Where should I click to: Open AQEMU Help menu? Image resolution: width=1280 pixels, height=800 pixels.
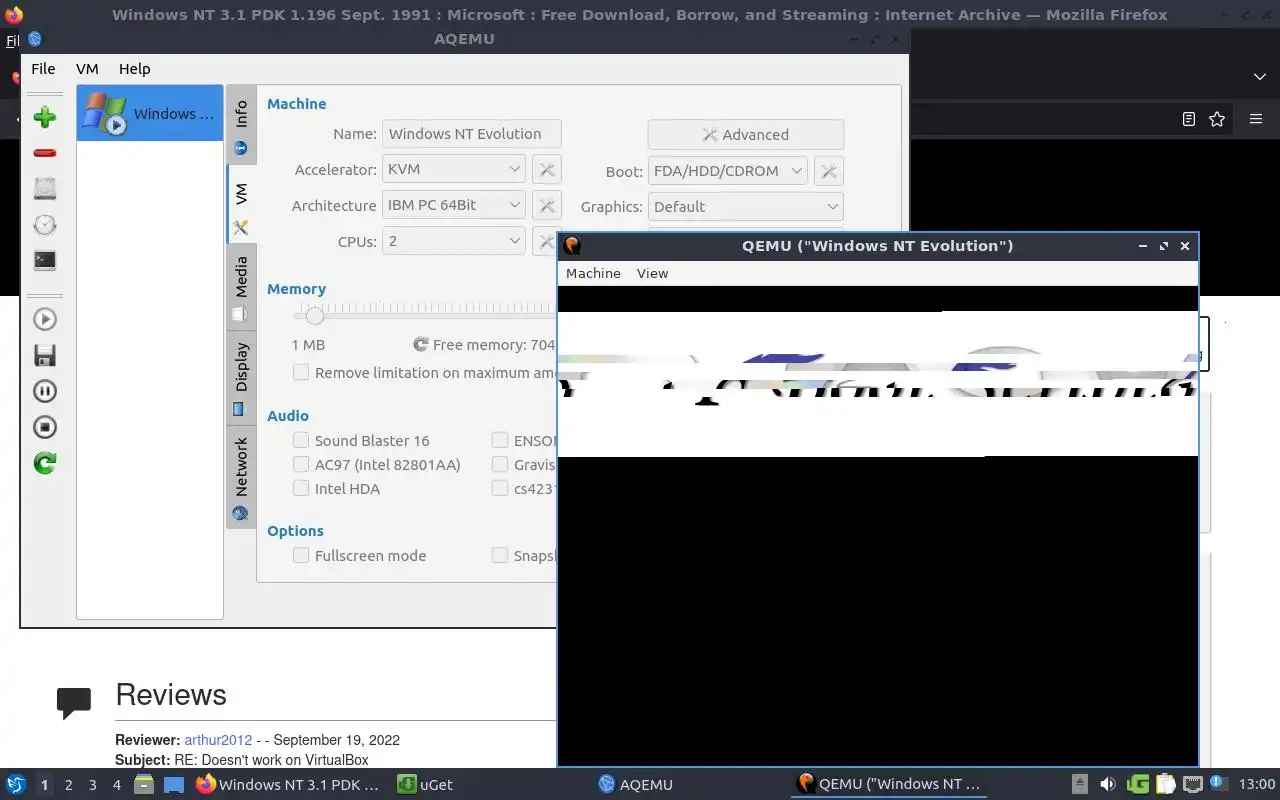coord(134,69)
